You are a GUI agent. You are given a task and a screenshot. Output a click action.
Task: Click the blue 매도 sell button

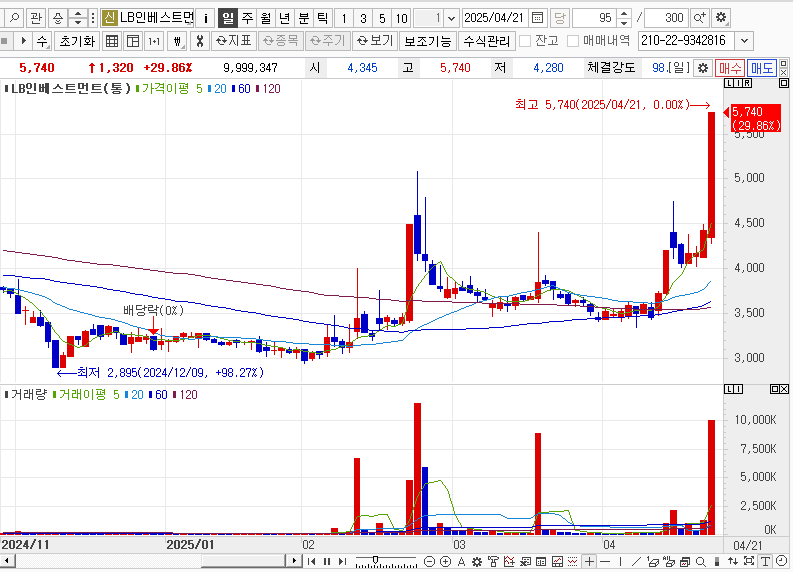coord(762,68)
